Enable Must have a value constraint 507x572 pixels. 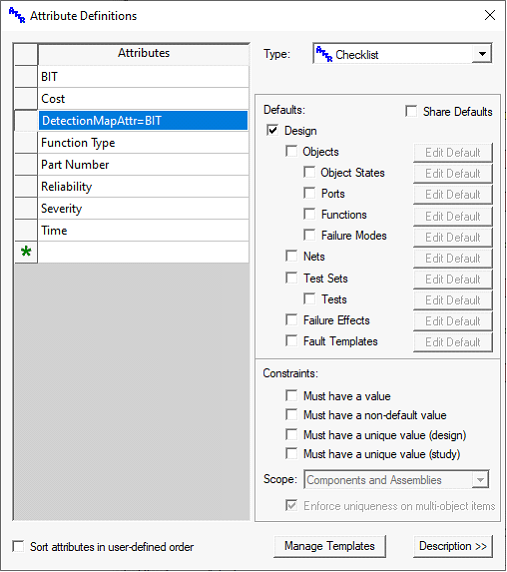point(291,395)
